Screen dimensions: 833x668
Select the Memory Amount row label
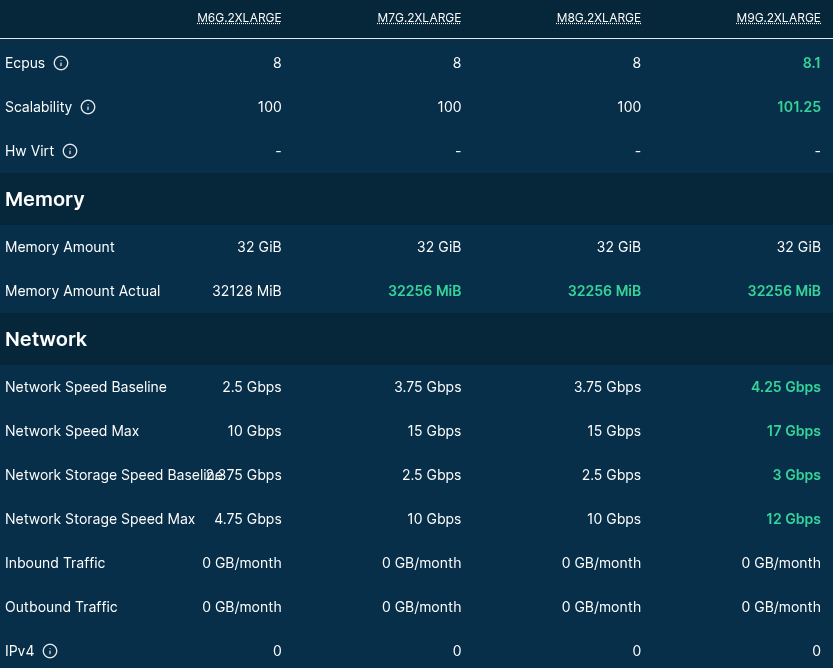click(x=60, y=247)
